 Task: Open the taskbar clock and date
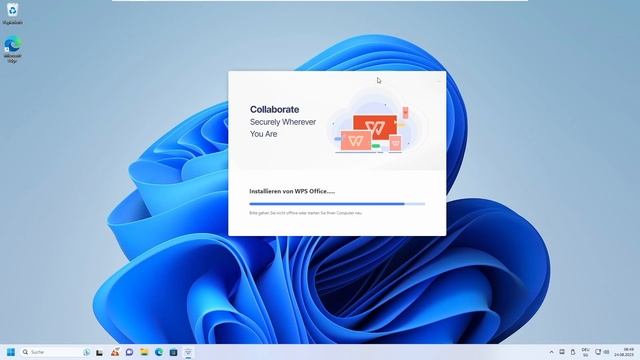pyautogui.click(x=625, y=352)
